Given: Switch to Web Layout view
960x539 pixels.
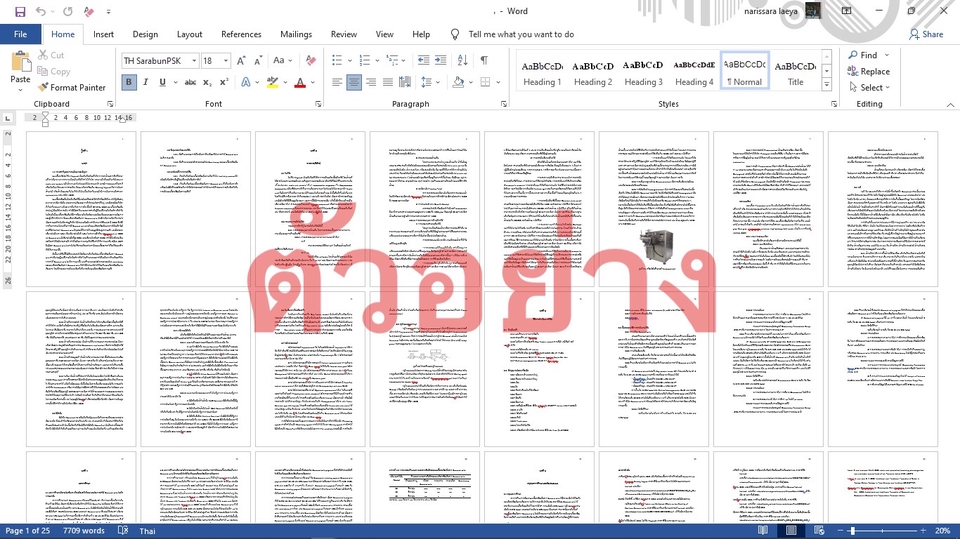Looking at the screenshot, I should tap(819, 530).
